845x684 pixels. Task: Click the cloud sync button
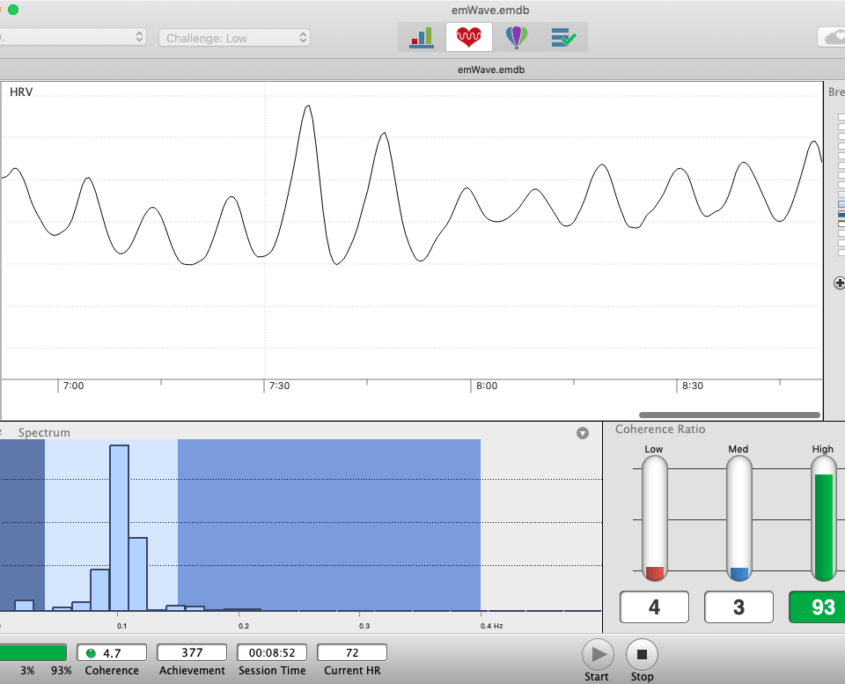[x=832, y=37]
